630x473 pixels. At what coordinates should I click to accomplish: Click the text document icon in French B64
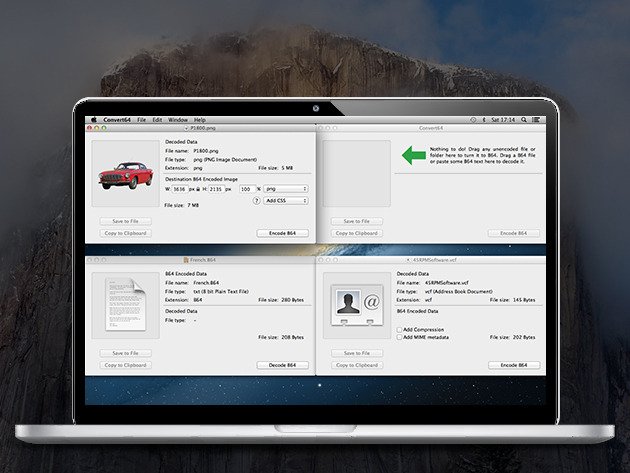126,306
